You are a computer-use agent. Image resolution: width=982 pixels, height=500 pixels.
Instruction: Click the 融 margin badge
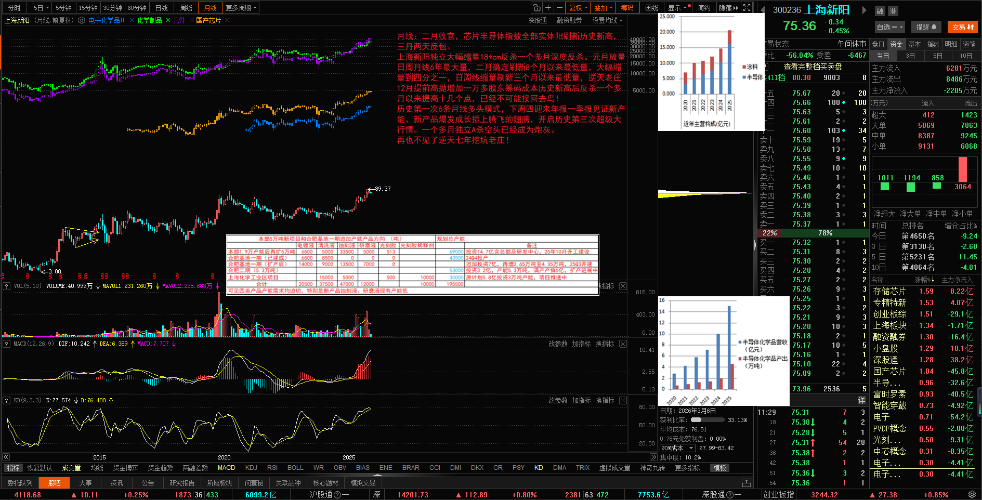[880, 11]
